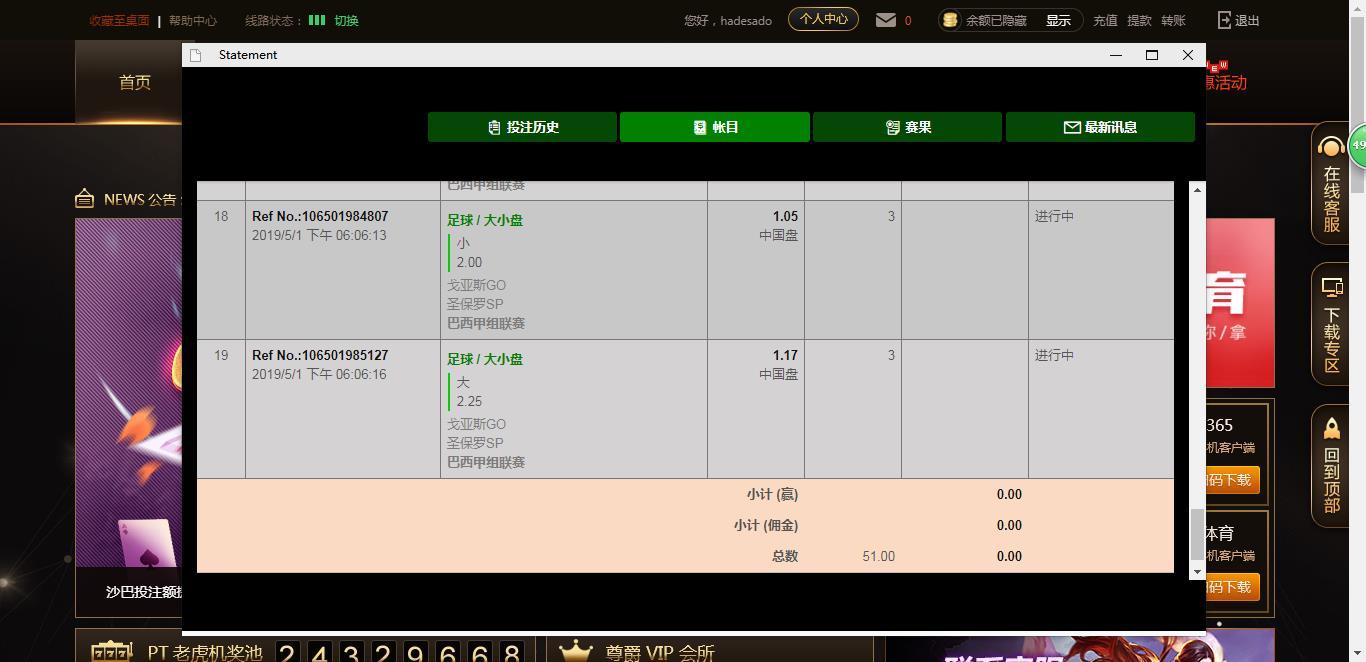The height and width of the screenshot is (662, 1366).
Task: Click 回到顶部 rocket icon
Action: coord(1331,428)
